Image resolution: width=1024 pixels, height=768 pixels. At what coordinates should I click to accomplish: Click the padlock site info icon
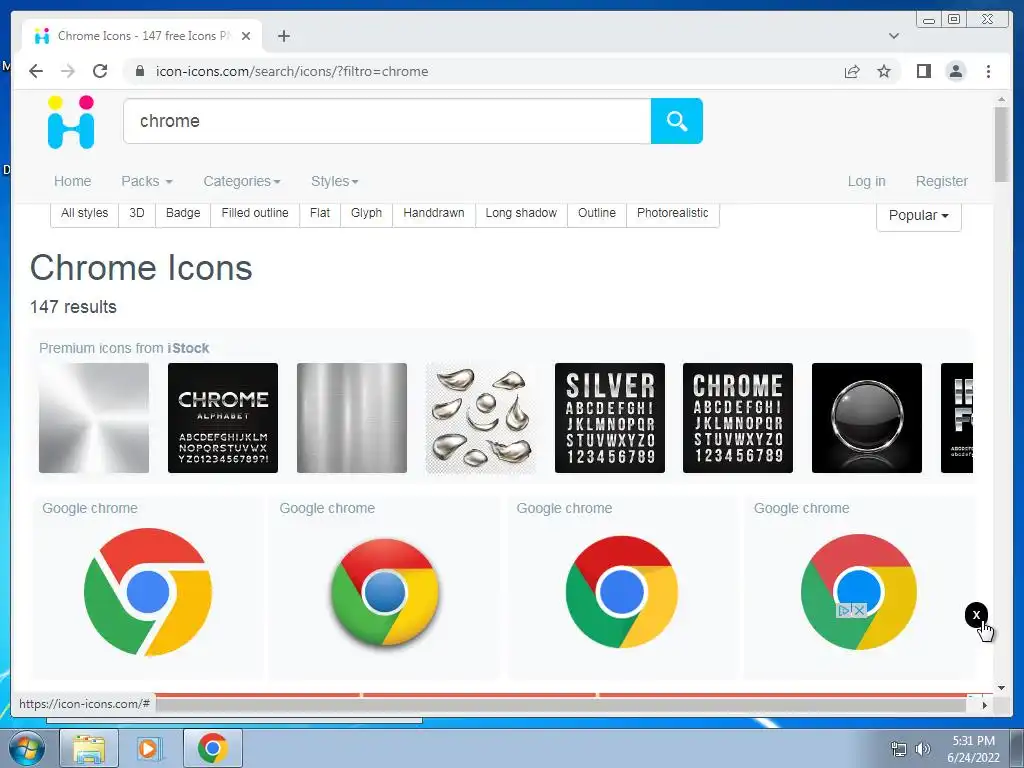140,71
